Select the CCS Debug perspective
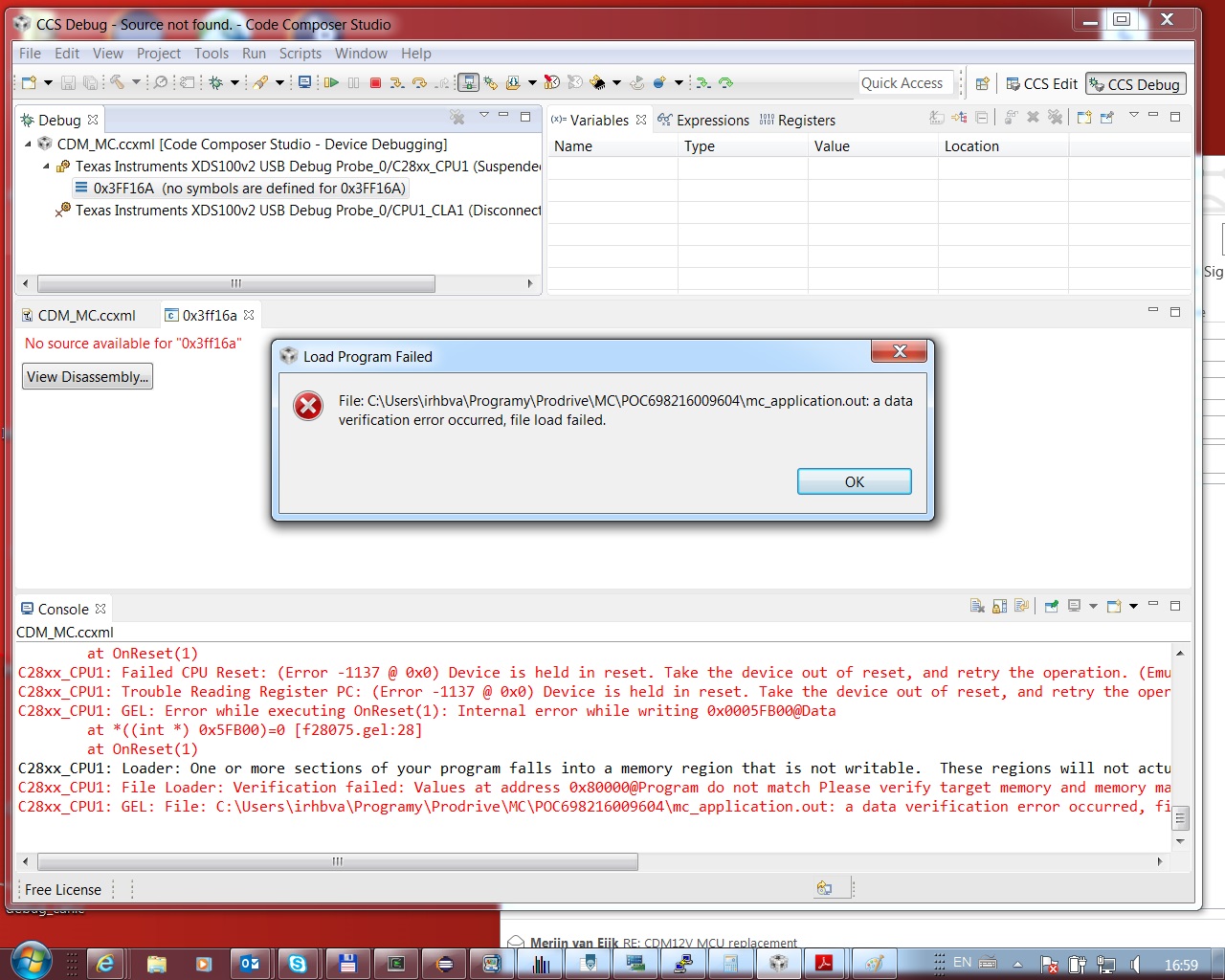The height and width of the screenshot is (980, 1225). pyautogui.click(x=1136, y=84)
